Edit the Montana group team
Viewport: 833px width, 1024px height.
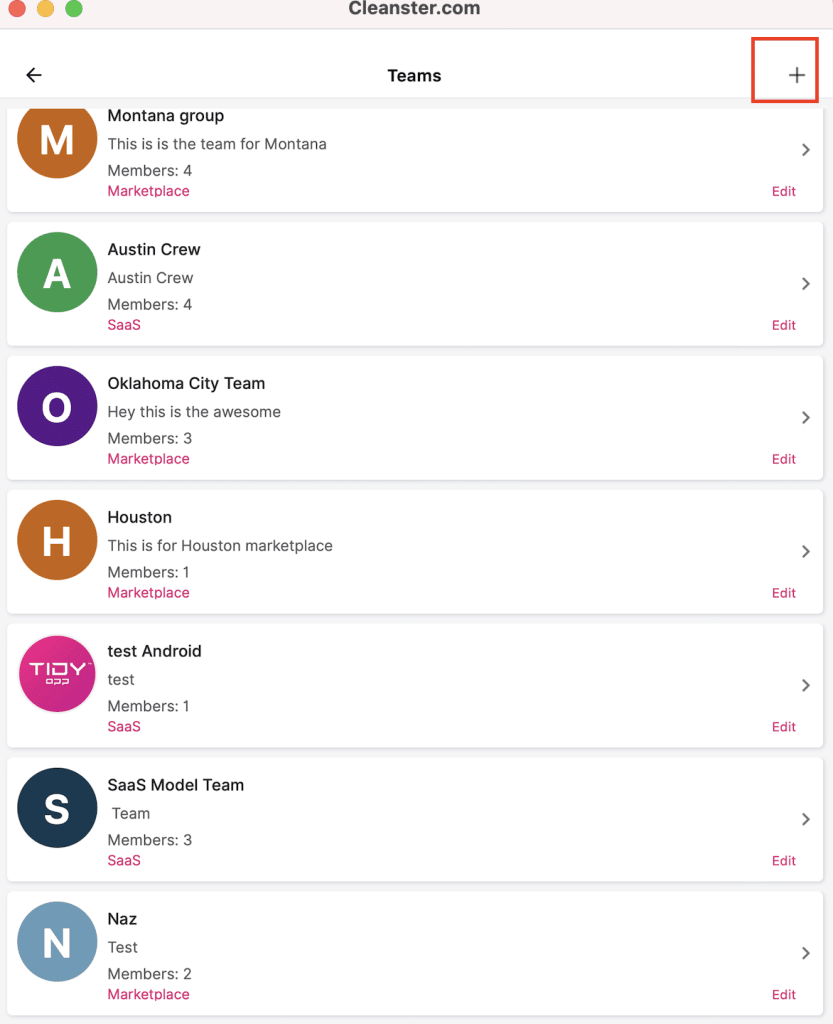783,191
